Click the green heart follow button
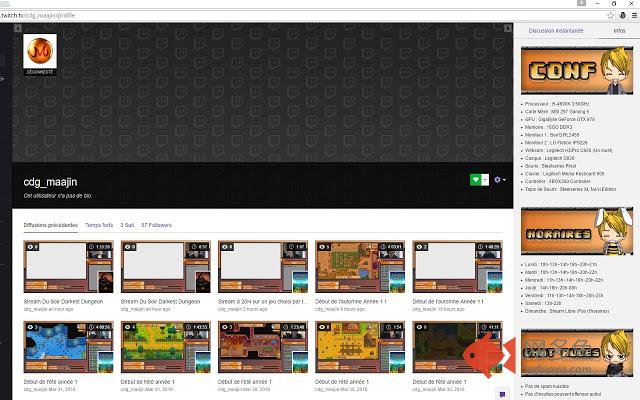640x400 pixels. pos(475,180)
